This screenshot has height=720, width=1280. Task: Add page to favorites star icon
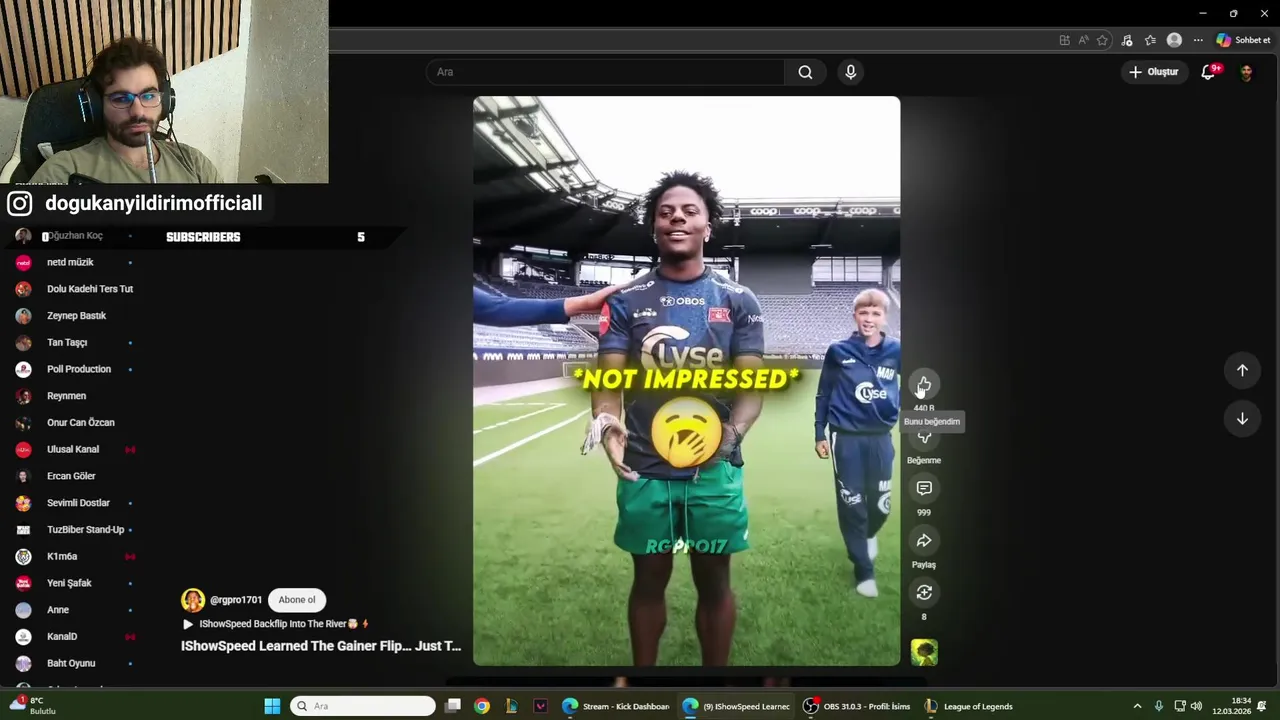click(x=1102, y=40)
